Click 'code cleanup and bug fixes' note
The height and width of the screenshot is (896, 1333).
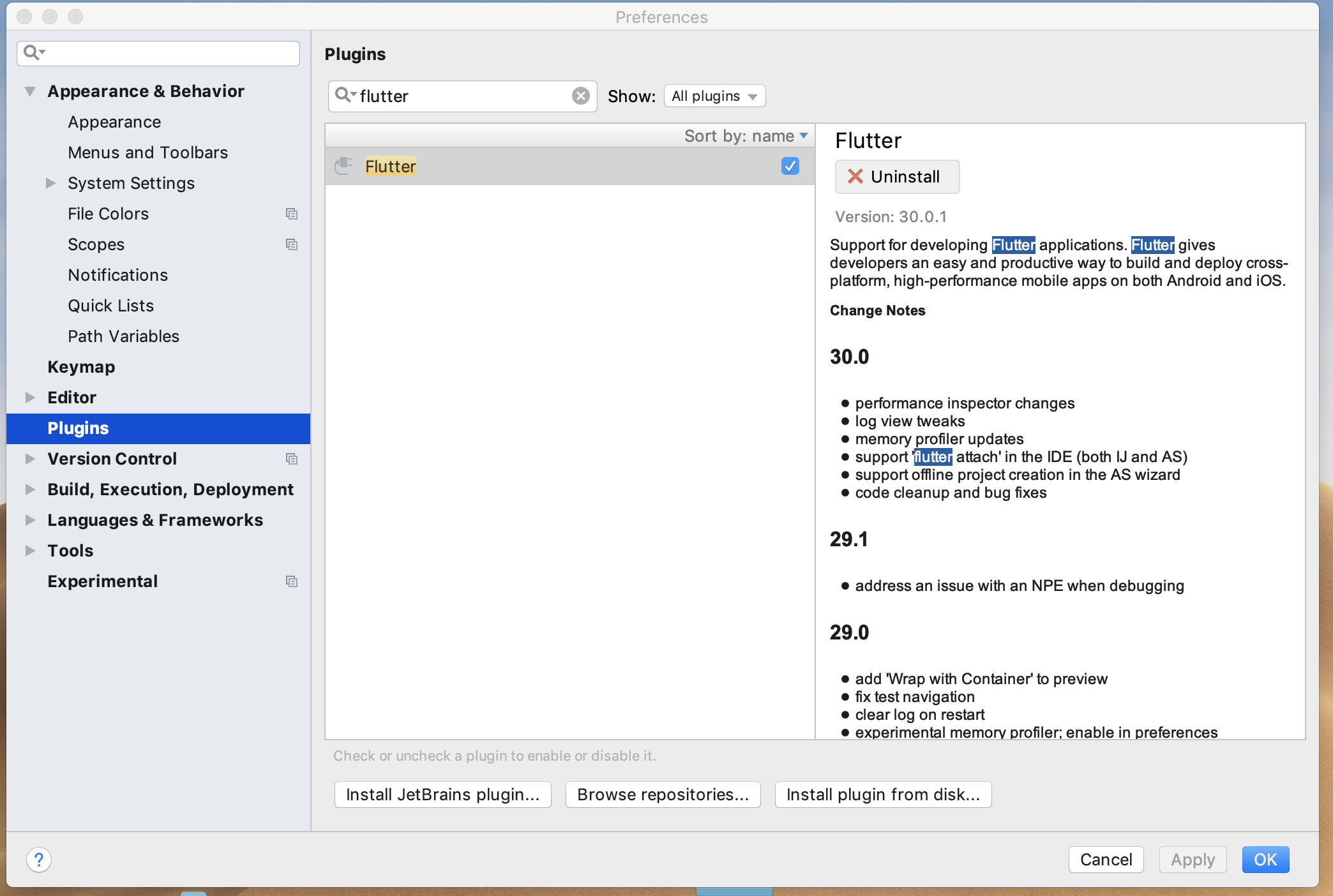(951, 493)
